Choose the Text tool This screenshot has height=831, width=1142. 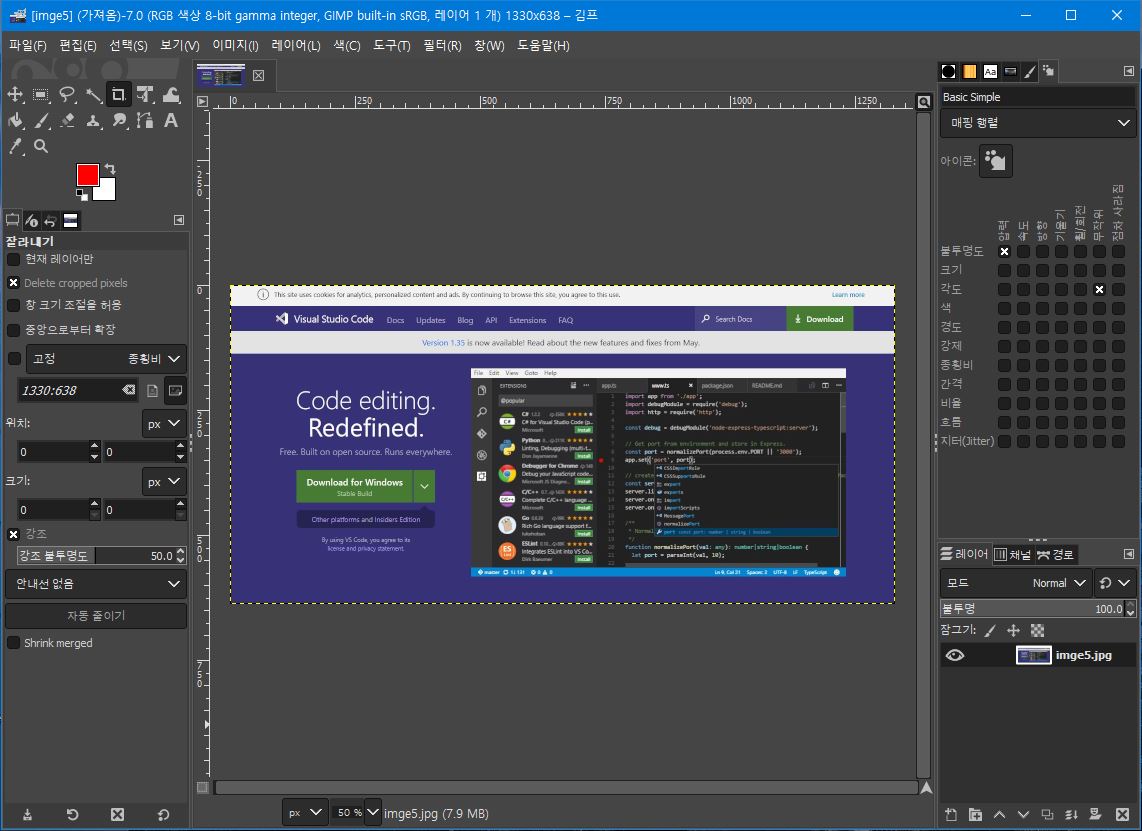(x=171, y=120)
